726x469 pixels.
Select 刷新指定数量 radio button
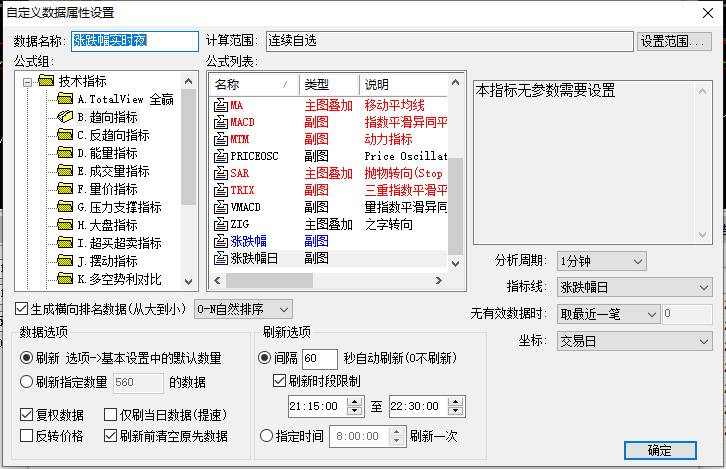[x=27, y=381]
